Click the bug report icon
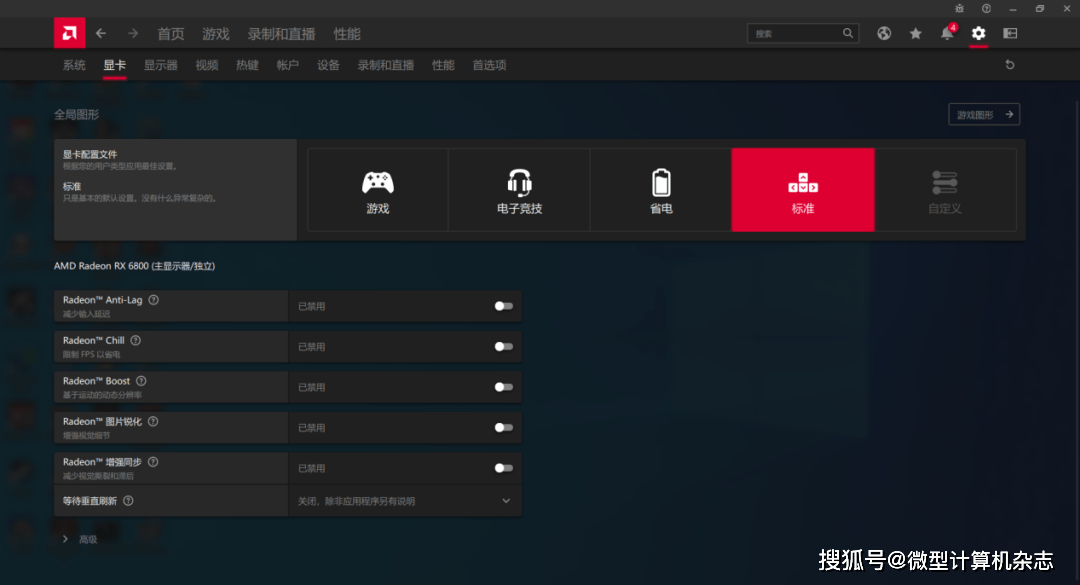Image resolution: width=1080 pixels, height=585 pixels. click(x=959, y=8)
